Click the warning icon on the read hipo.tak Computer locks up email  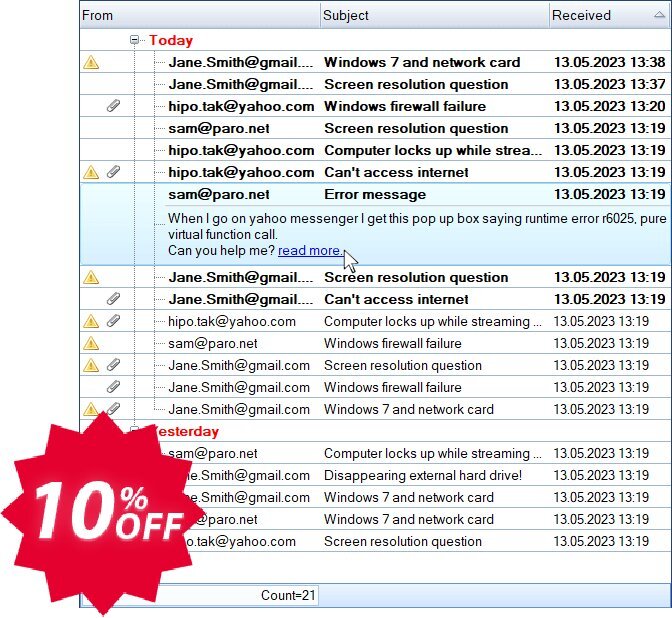coord(91,321)
